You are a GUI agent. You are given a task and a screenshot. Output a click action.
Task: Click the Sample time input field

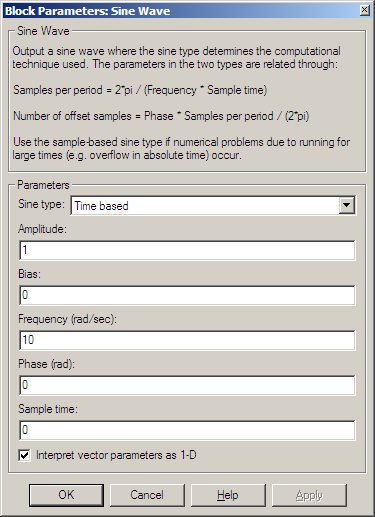[187, 430]
